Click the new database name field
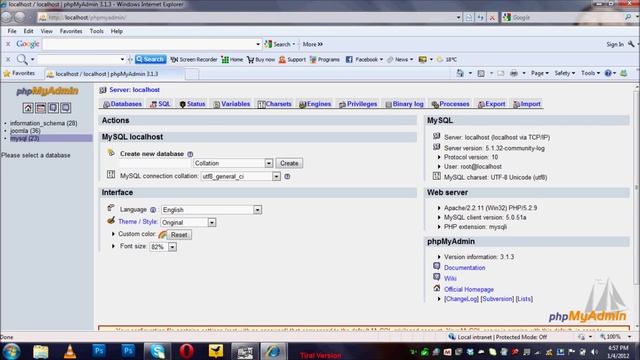Image resolution: width=640 pixels, height=360 pixels. tap(155, 163)
